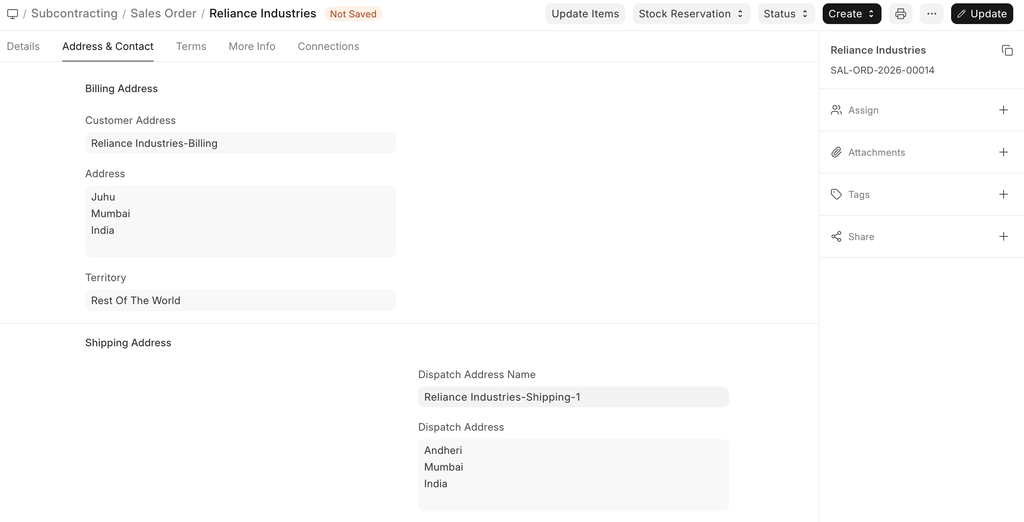Click the Customer Address input field
The width and height of the screenshot is (1024, 522).
pos(240,143)
